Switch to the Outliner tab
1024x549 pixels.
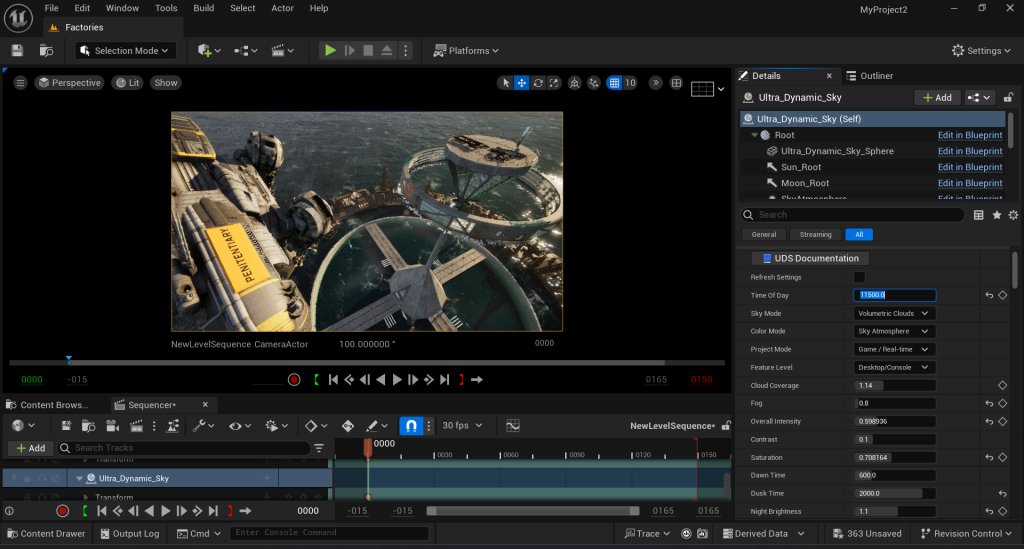[x=876, y=76]
